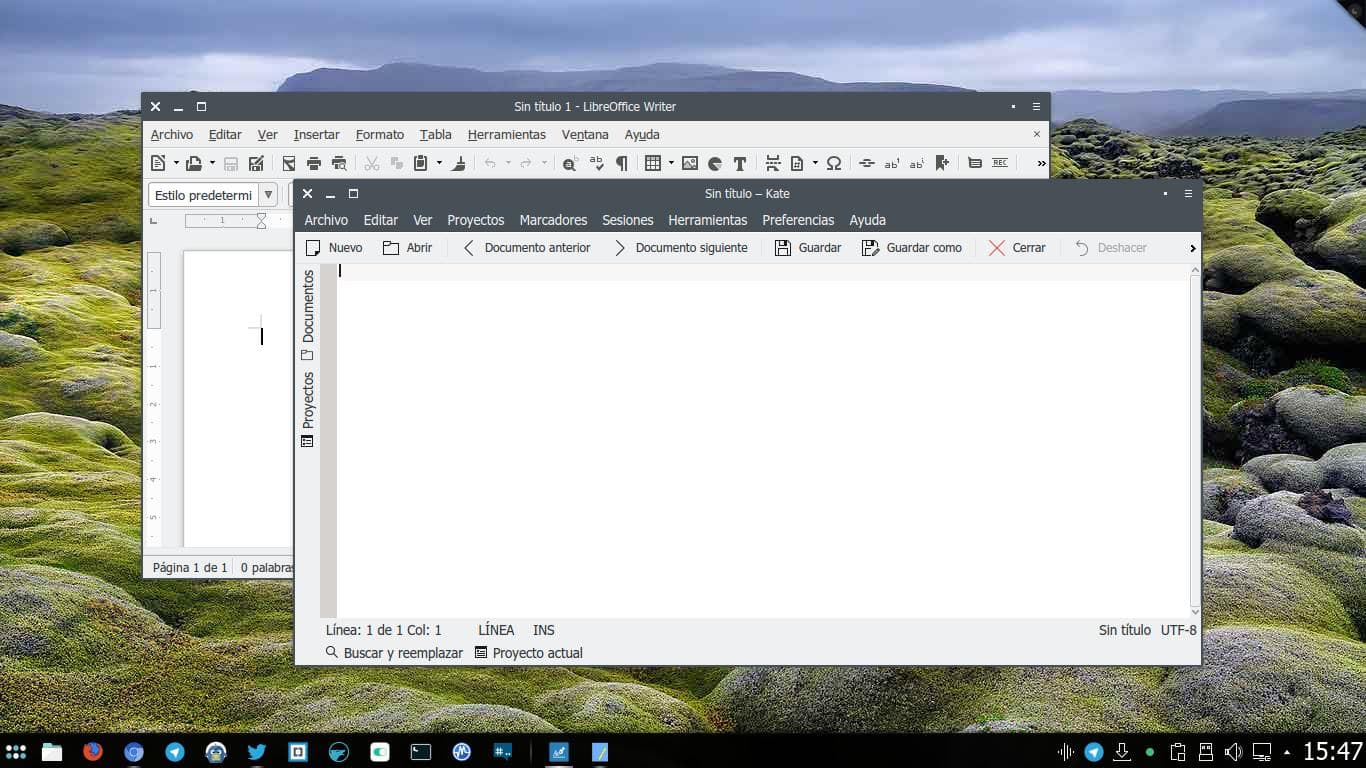The height and width of the screenshot is (768, 1366).
Task: Click Guardar como in Kate toolbar
Action: click(x=912, y=247)
